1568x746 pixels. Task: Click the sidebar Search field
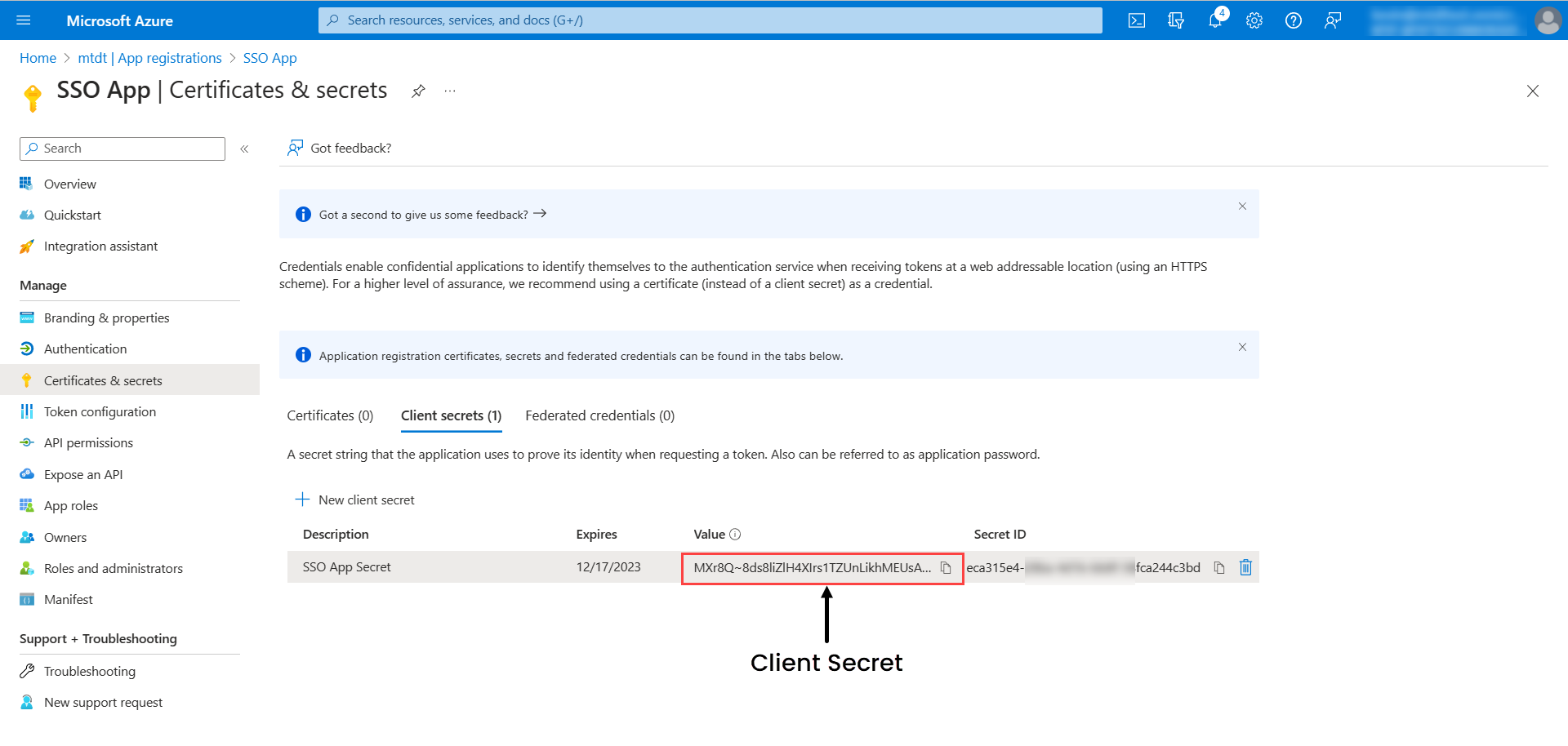tap(122, 149)
